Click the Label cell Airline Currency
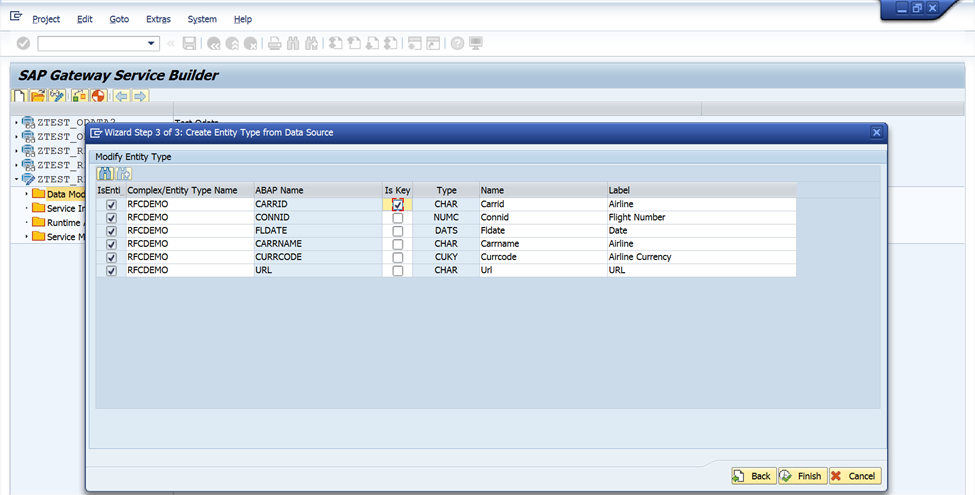The width and height of the screenshot is (975, 495). (701, 257)
